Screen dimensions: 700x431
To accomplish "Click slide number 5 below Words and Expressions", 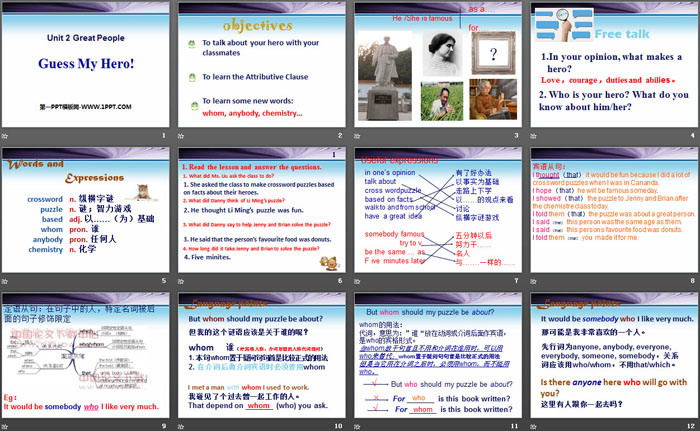I will (x=164, y=280).
